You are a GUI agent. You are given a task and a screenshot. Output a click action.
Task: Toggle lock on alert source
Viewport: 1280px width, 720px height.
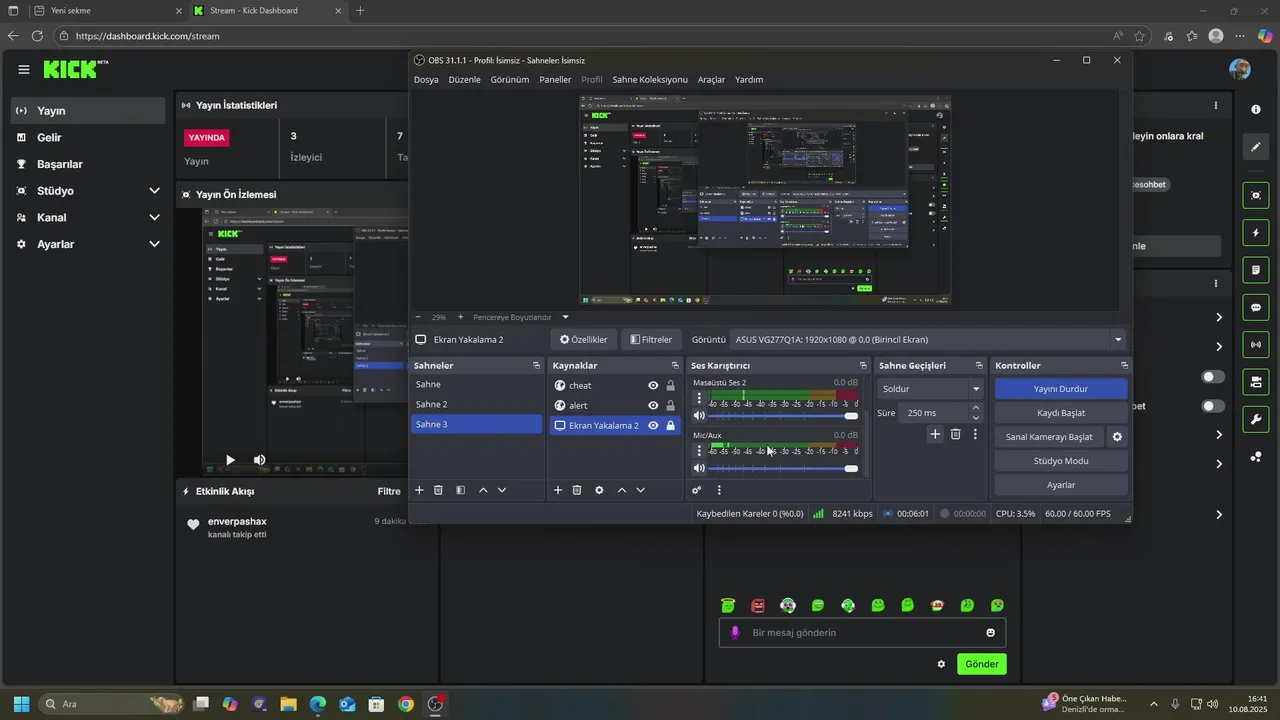click(x=670, y=405)
